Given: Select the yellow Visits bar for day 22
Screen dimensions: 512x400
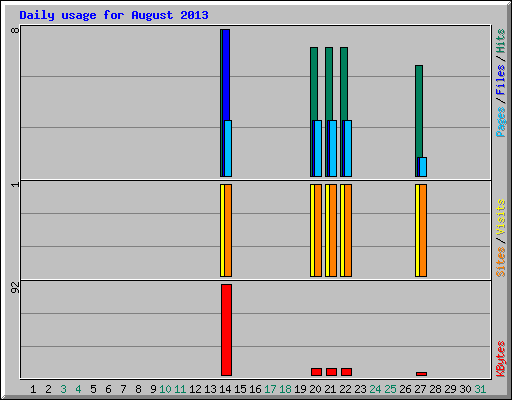Looking at the screenshot, I should (x=342, y=230).
